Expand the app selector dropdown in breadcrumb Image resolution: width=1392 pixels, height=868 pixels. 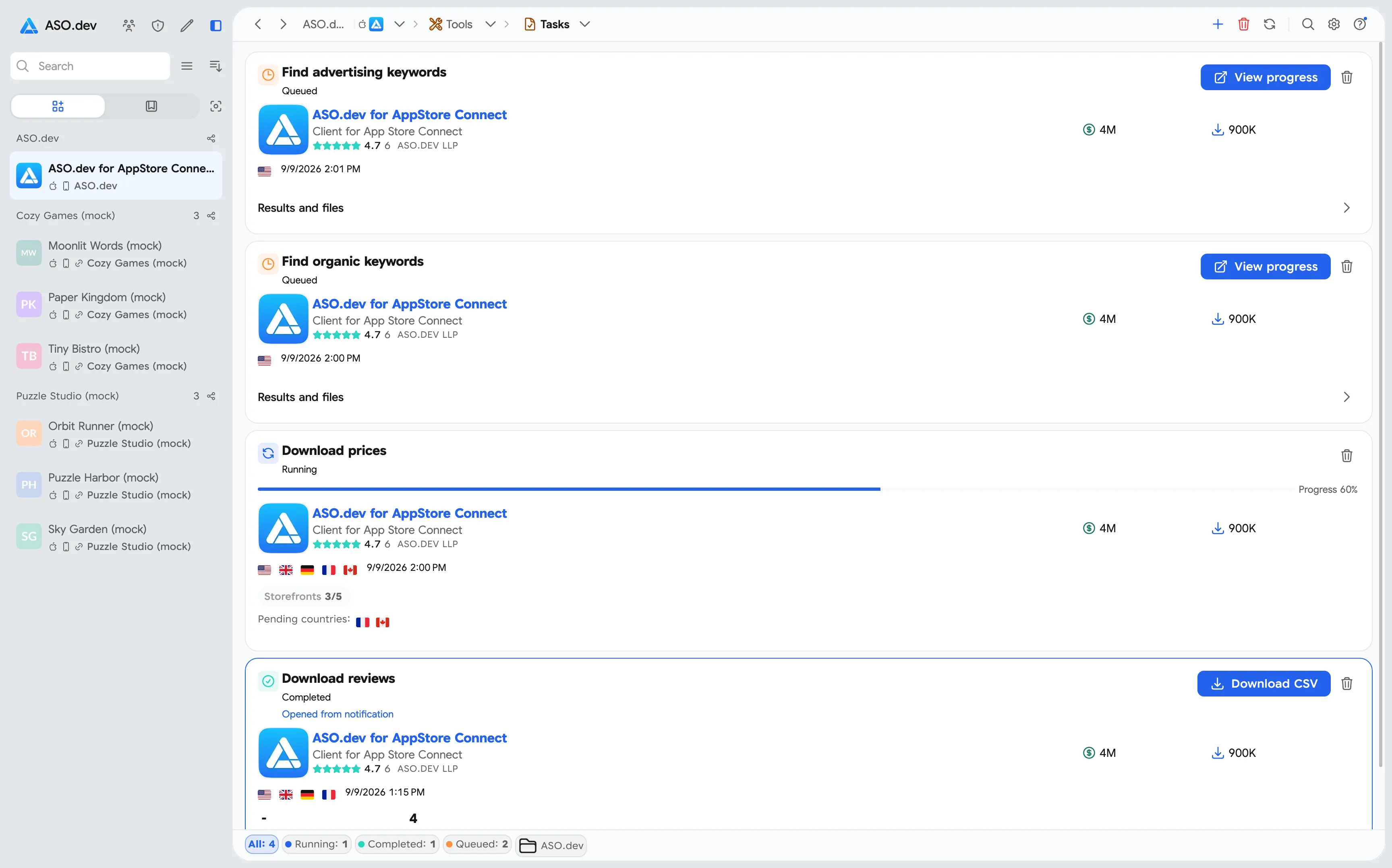point(399,24)
